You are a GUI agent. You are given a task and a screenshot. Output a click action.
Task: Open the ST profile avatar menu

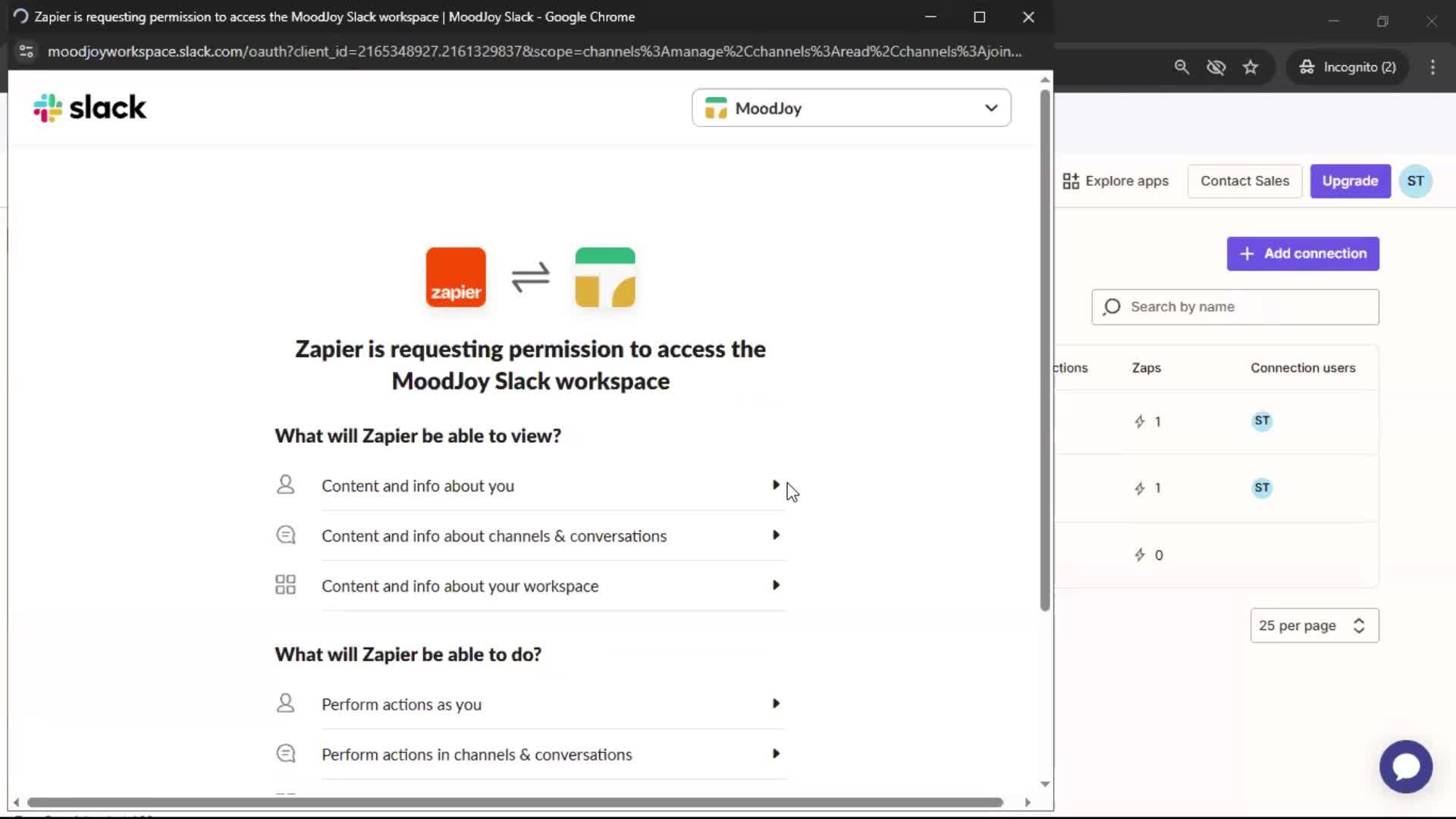(x=1415, y=180)
